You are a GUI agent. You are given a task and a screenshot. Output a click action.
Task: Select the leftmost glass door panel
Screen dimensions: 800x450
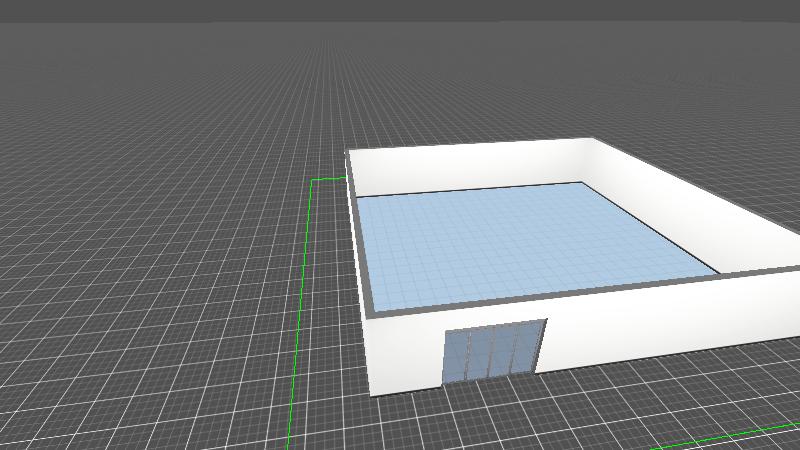(x=455, y=356)
